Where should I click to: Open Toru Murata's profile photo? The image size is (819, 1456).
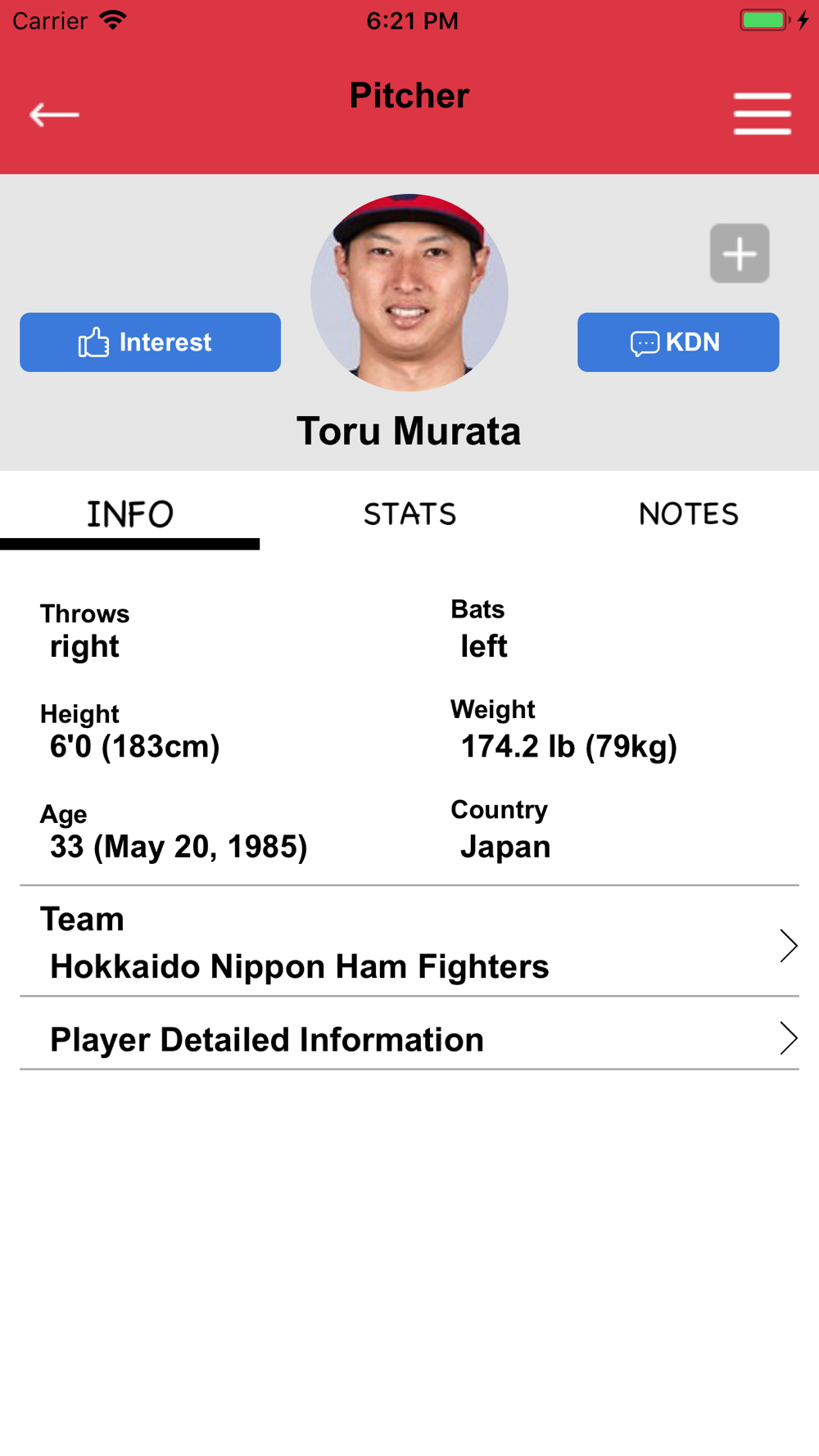click(x=409, y=292)
